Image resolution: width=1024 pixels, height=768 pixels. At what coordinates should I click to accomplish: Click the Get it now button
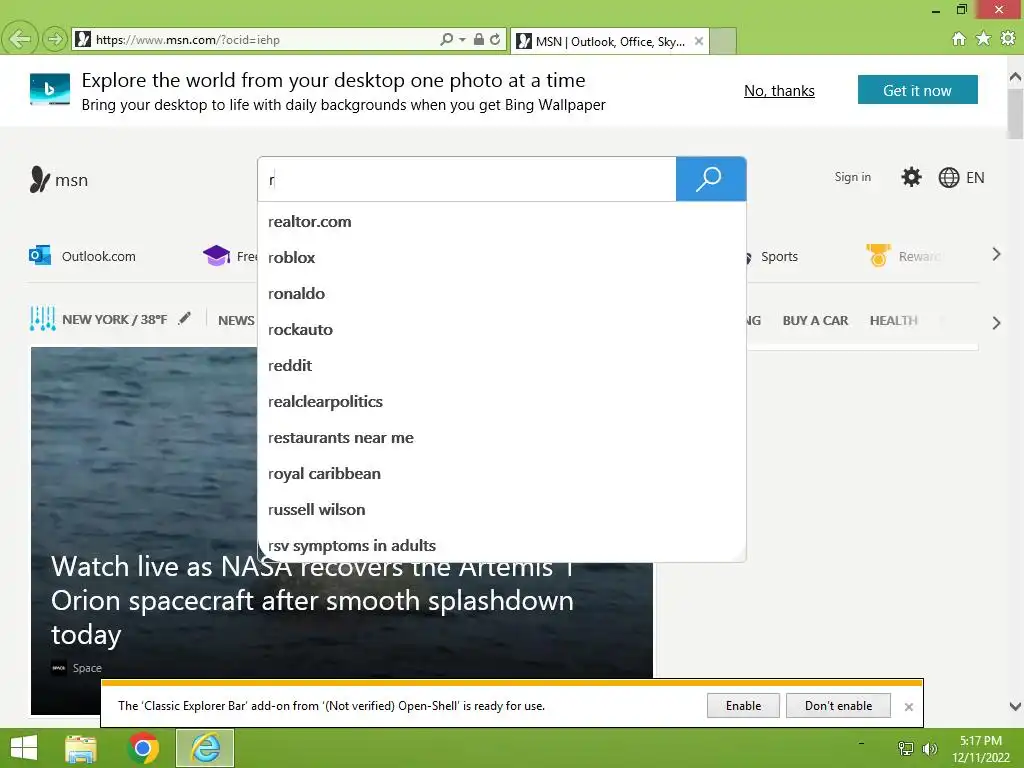pos(918,90)
